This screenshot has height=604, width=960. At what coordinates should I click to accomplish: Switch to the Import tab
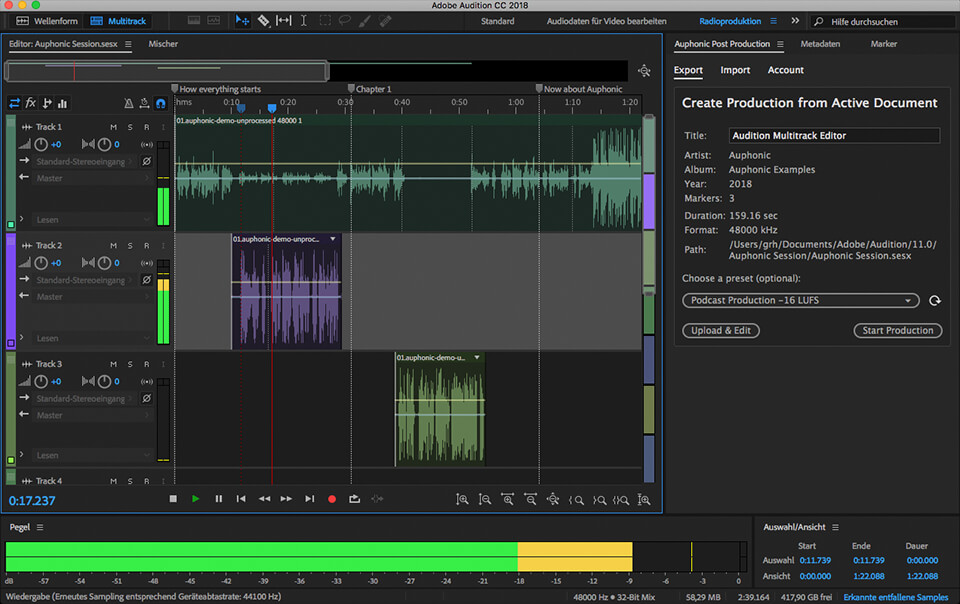tap(735, 70)
